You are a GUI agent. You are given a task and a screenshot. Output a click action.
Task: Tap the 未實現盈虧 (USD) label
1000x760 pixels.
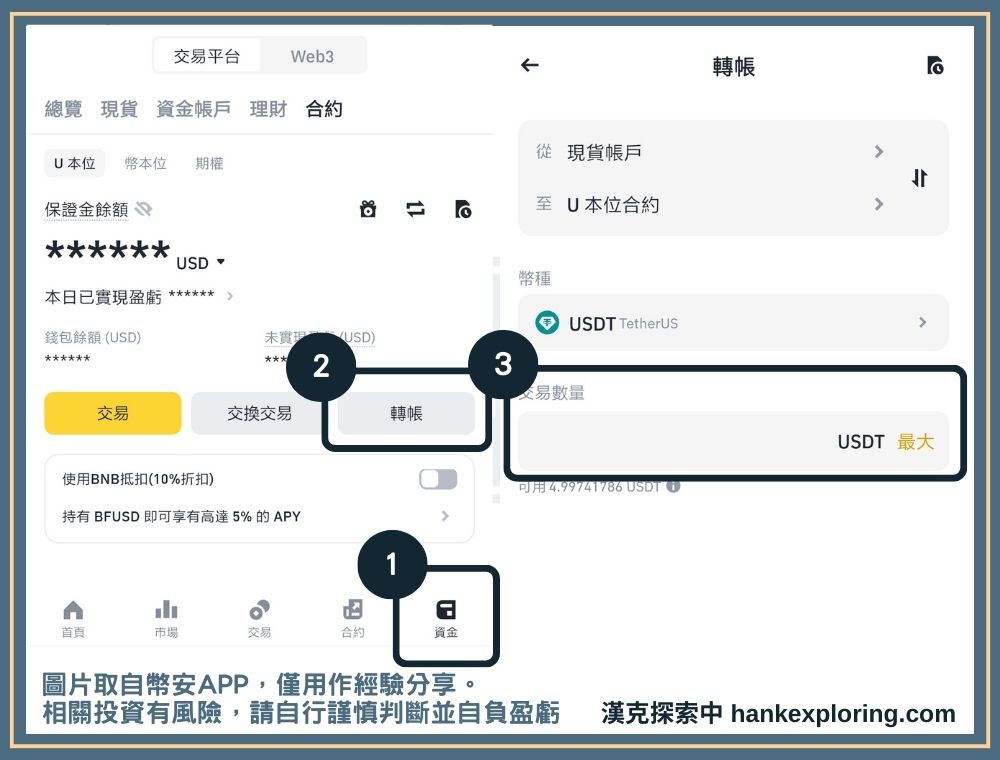[320, 337]
